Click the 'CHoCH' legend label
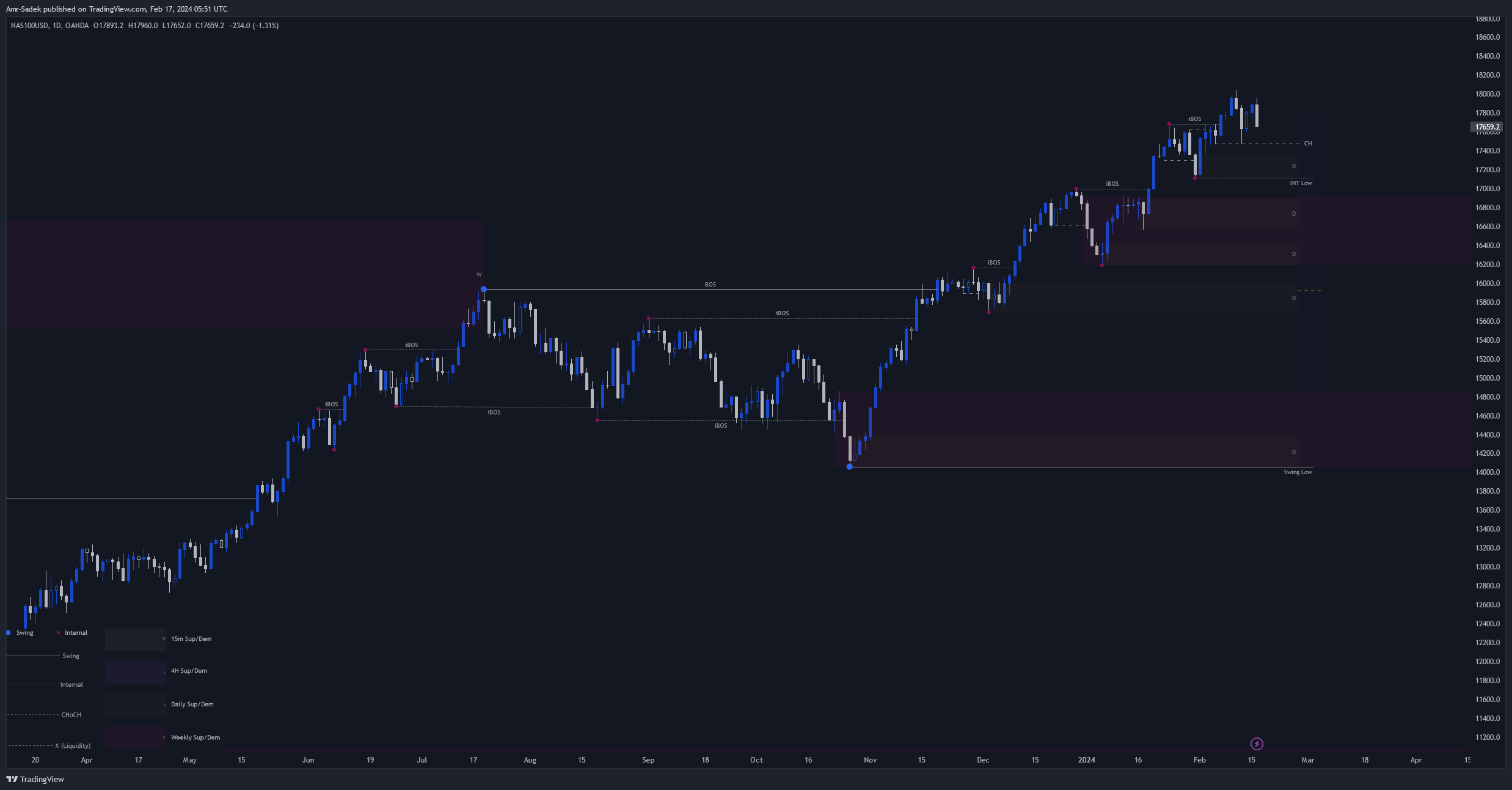Viewport: 1512px width, 790px height. (71, 715)
